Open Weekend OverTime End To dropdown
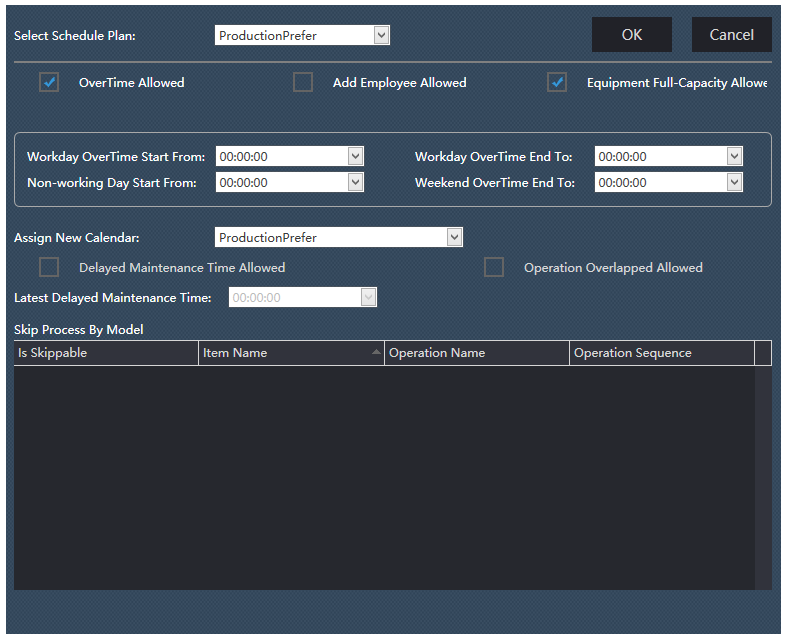Screen dimensions: 786x640 coord(735,183)
